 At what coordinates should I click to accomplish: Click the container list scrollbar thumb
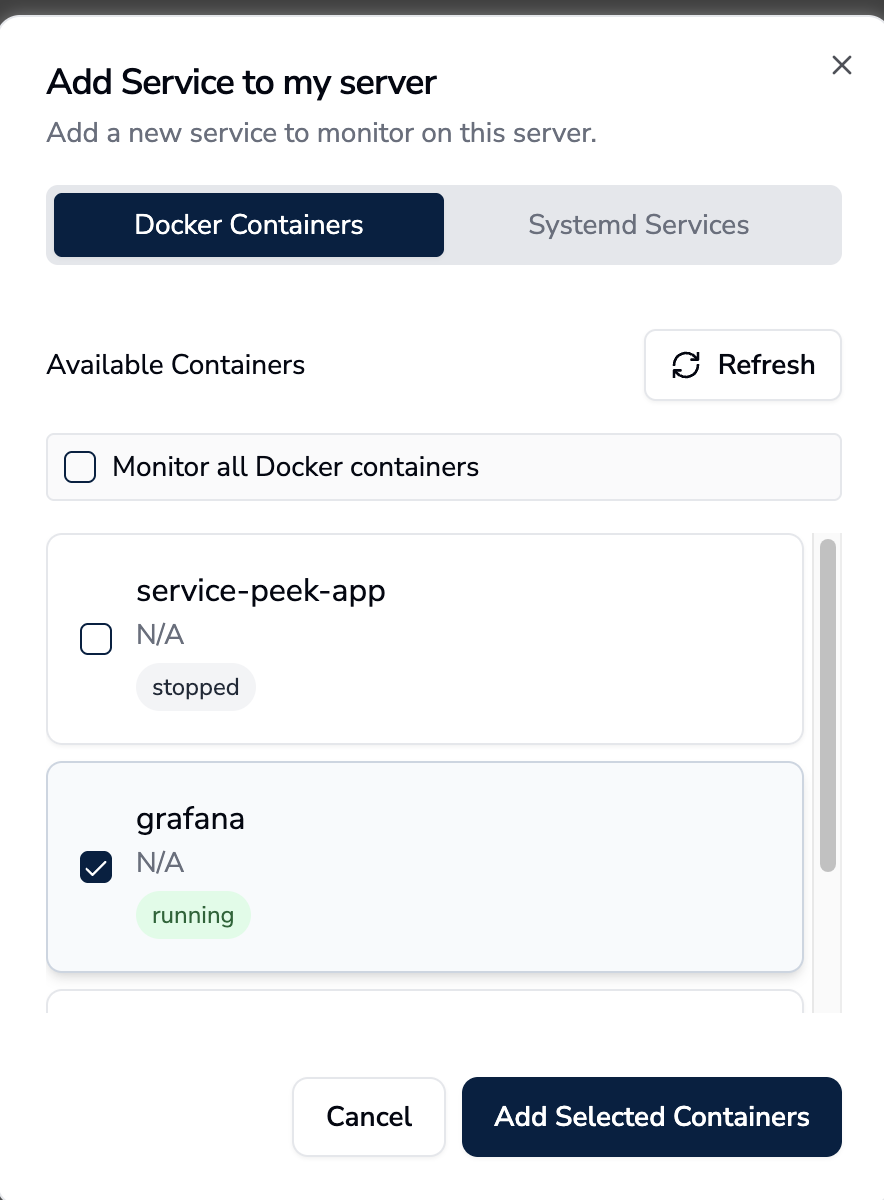click(828, 705)
